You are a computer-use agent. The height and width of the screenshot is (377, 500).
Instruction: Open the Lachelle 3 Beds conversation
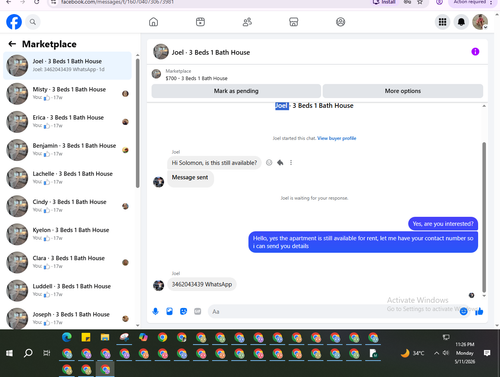coord(67,178)
